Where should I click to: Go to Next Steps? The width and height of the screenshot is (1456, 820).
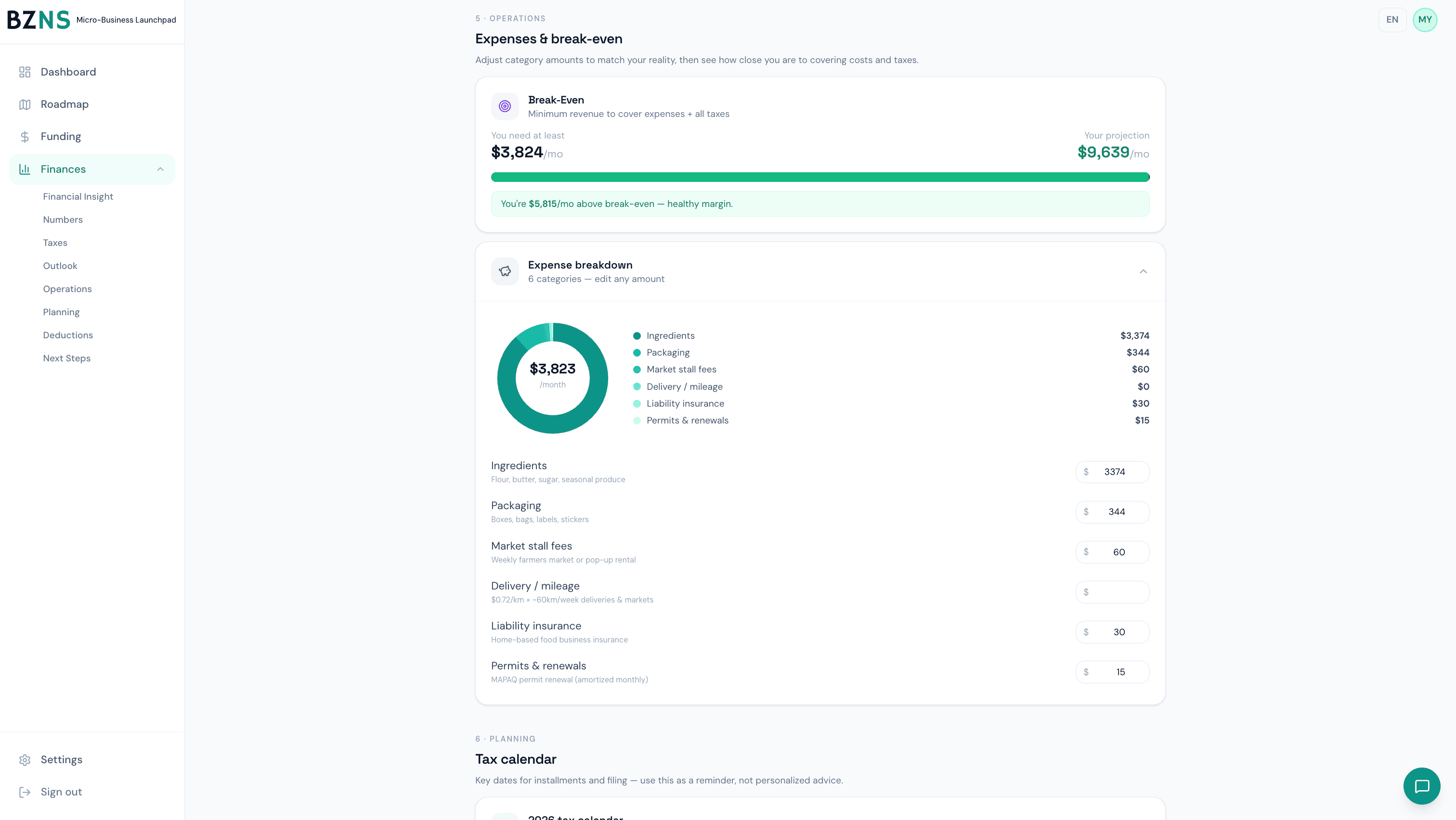(66, 358)
